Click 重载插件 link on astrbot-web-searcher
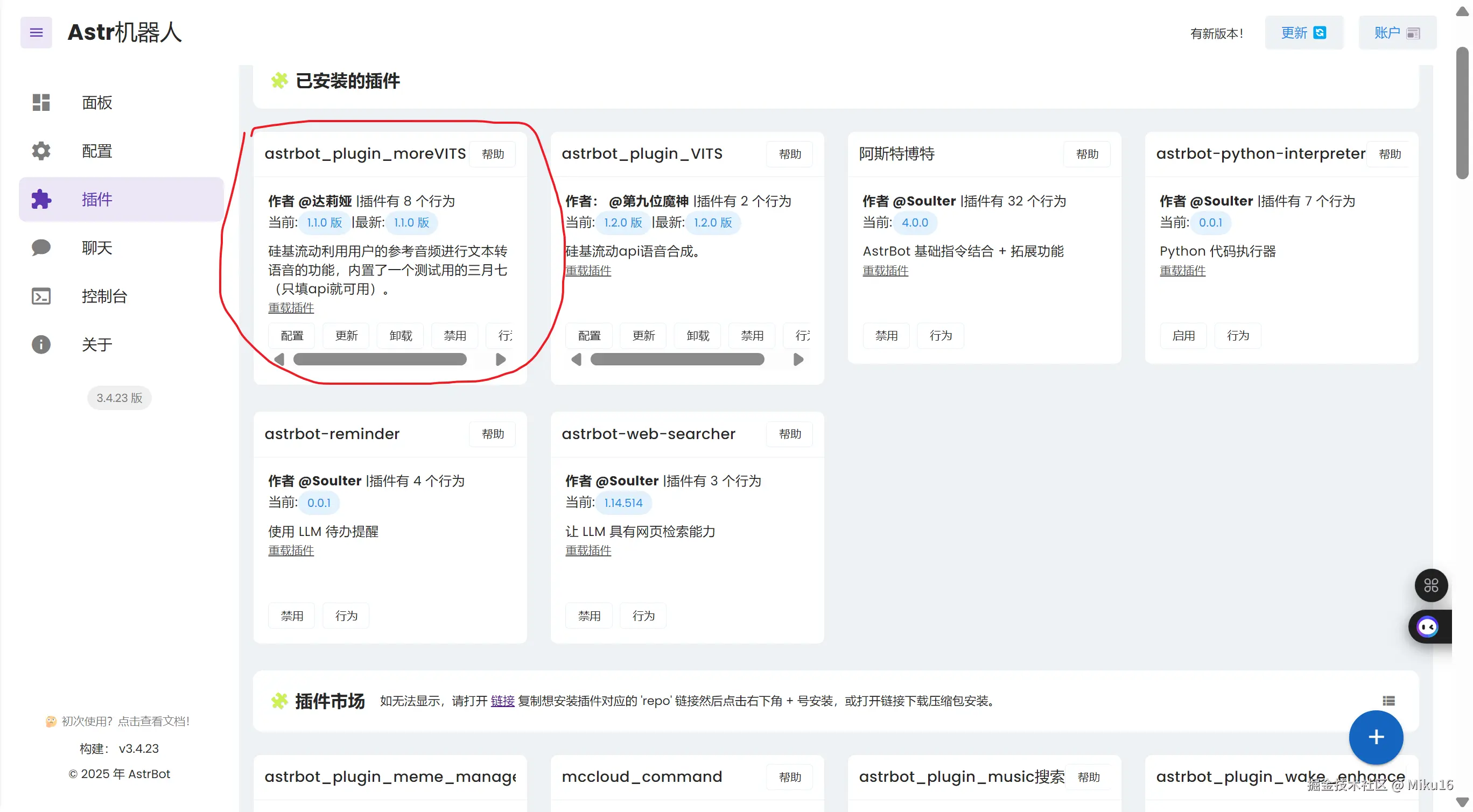The height and width of the screenshot is (812, 1473). click(x=588, y=550)
